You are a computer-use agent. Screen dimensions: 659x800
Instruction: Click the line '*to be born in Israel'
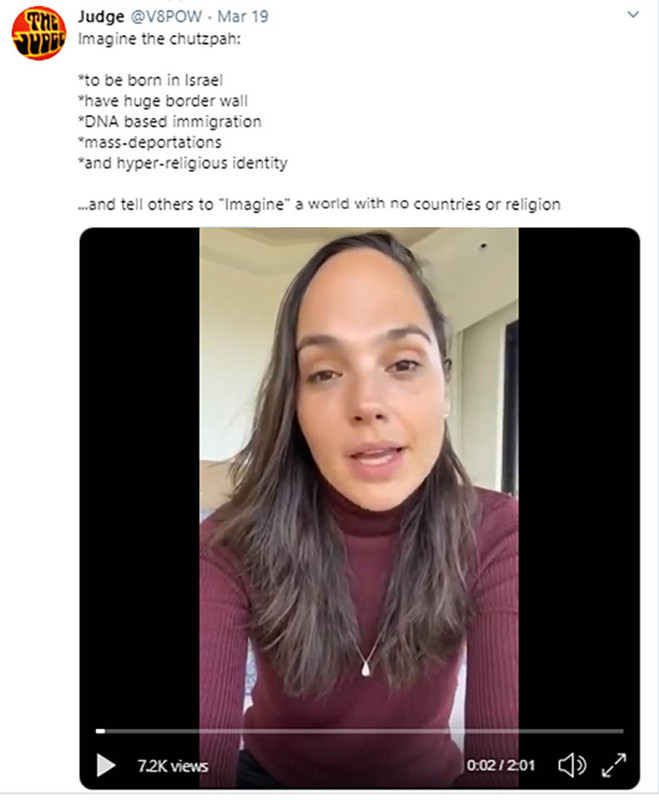[150, 80]
